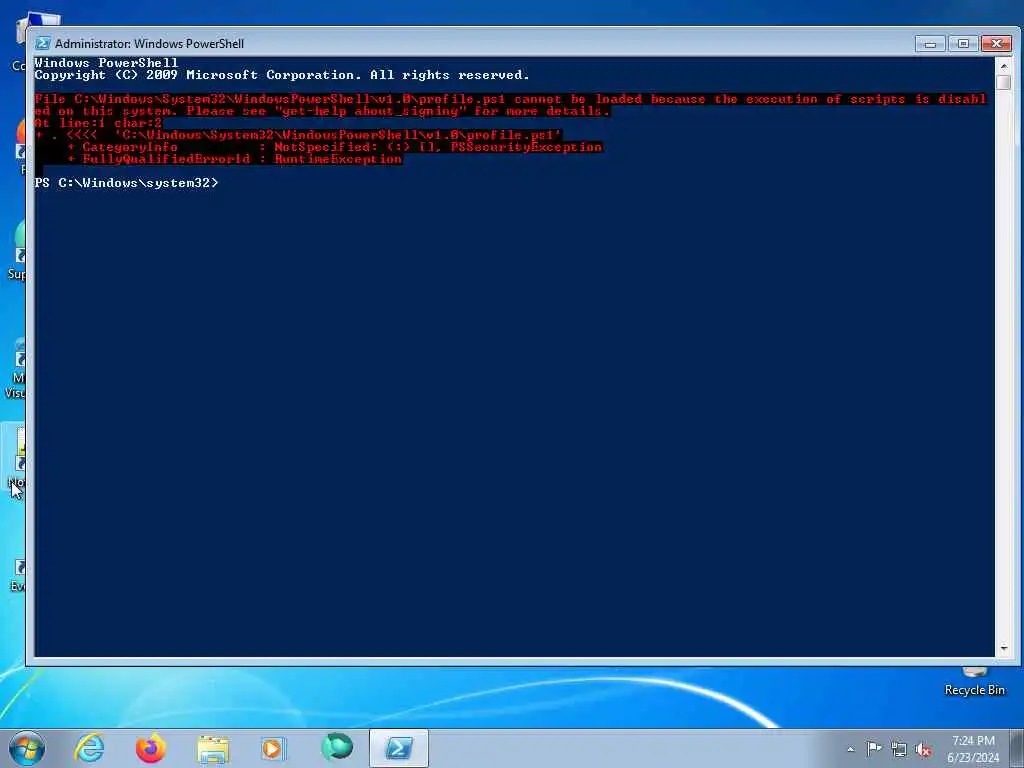Select the PowerShell taskbar button
The width and height of the screenshot is (1024, 768).
point(398,748)
